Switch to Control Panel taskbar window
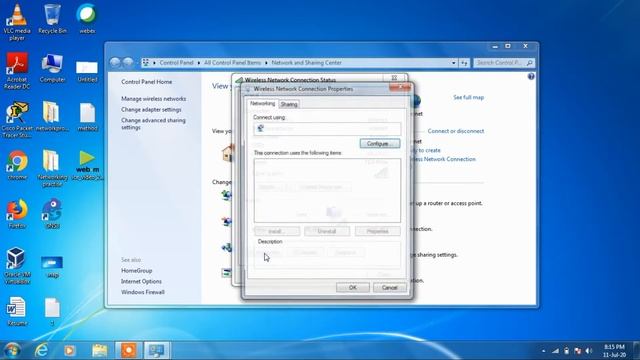This screenshot has width=640, height=360. [157, 350]
